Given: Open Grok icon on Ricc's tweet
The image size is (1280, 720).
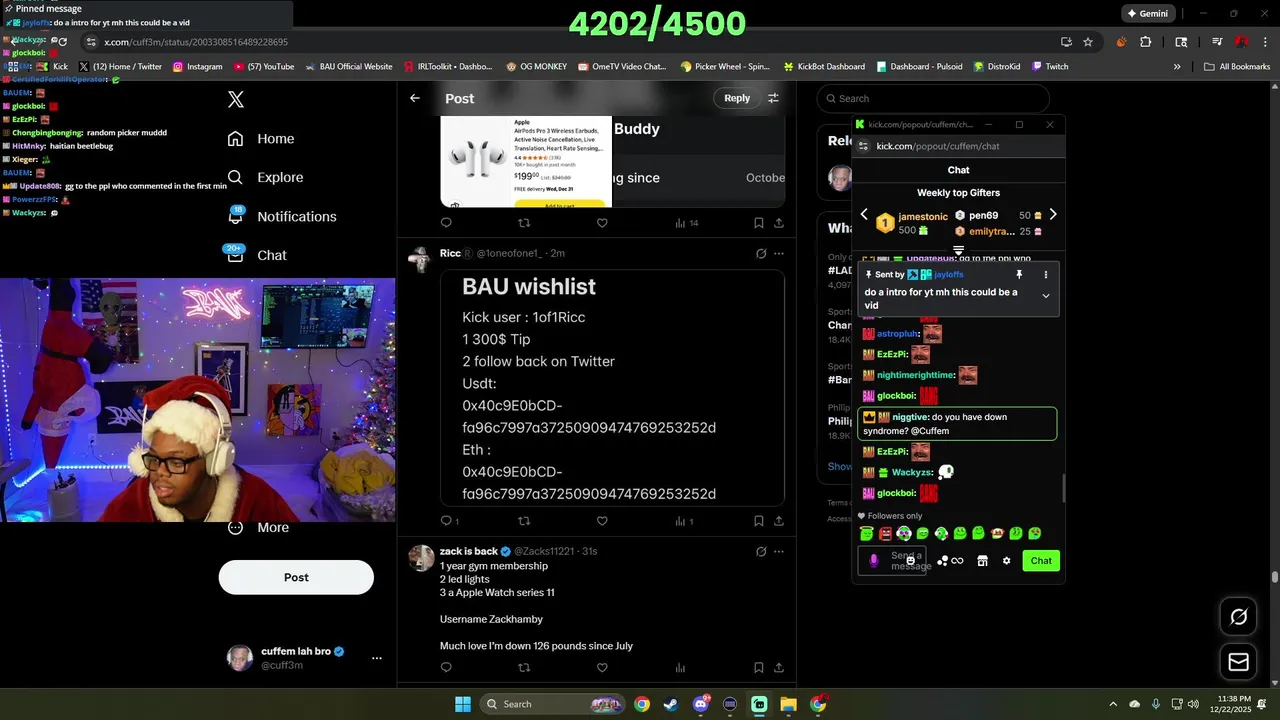Looking at the screenshot, I should point(761,254).
